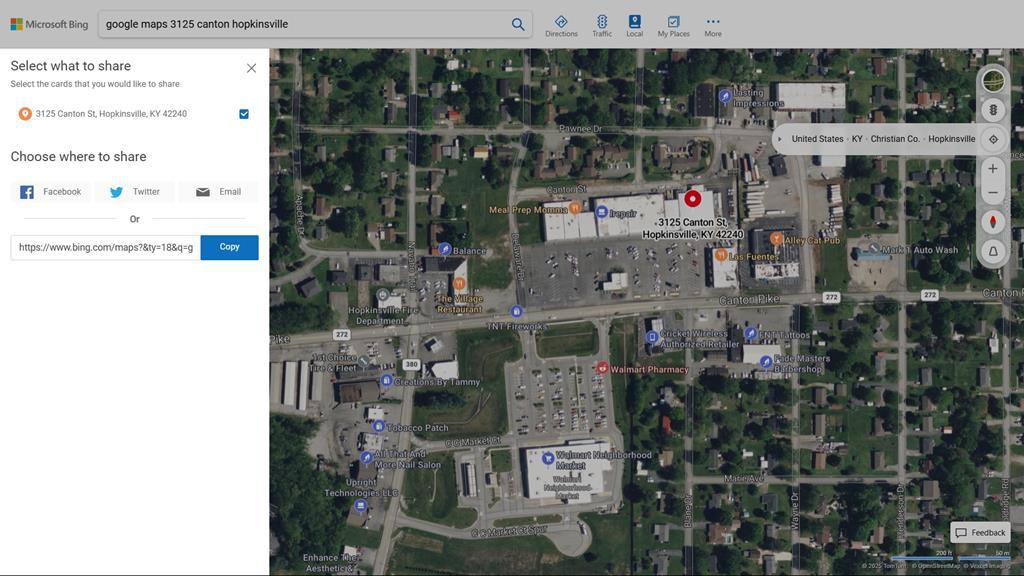
Task: Click the search magnifier icon
Action: (518, 24)
